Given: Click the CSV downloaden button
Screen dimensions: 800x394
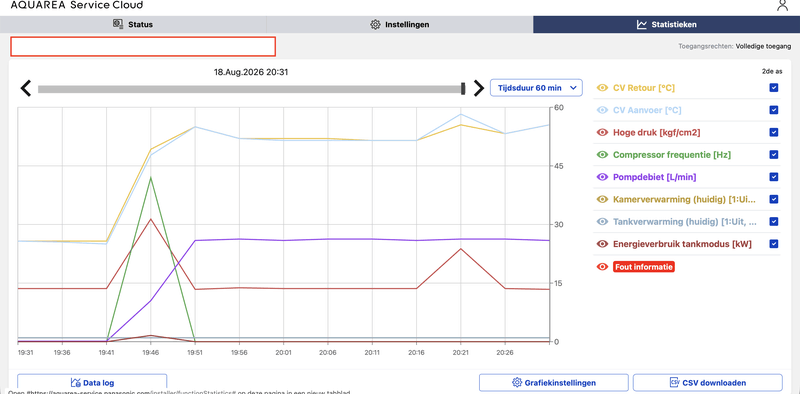Looking at the screenshot, I should (x=708, y=383).
